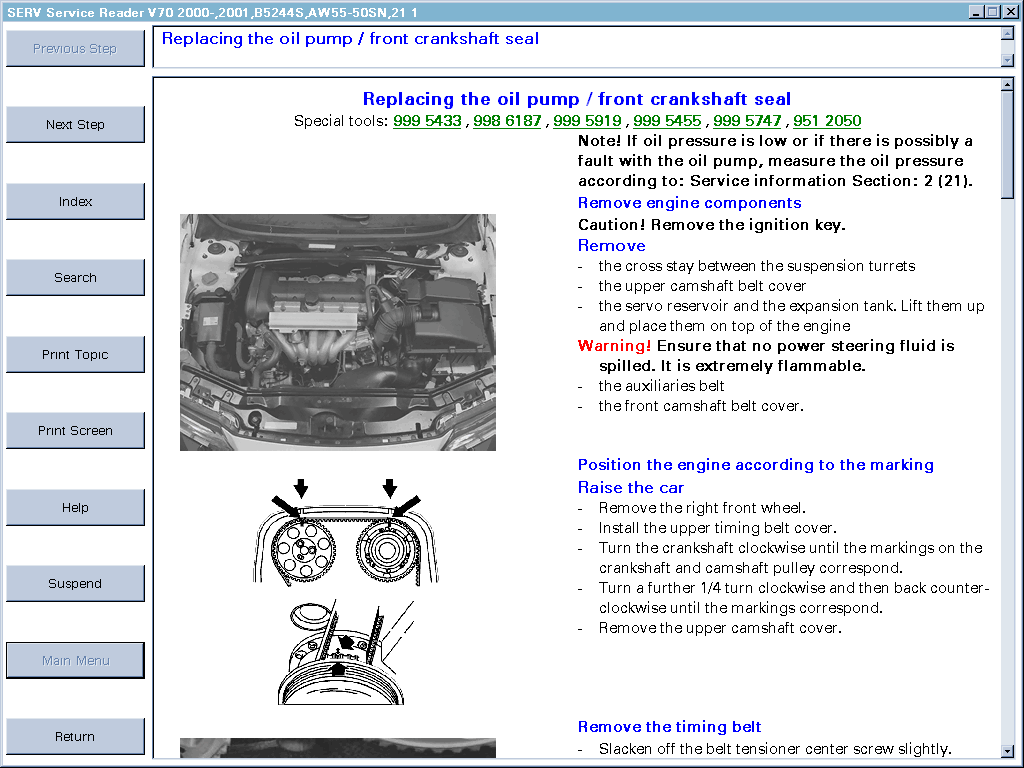The height and width of the screenshot is (768, 1024).
Task: Click 'Remove engine components' heading
Action: 689,203
